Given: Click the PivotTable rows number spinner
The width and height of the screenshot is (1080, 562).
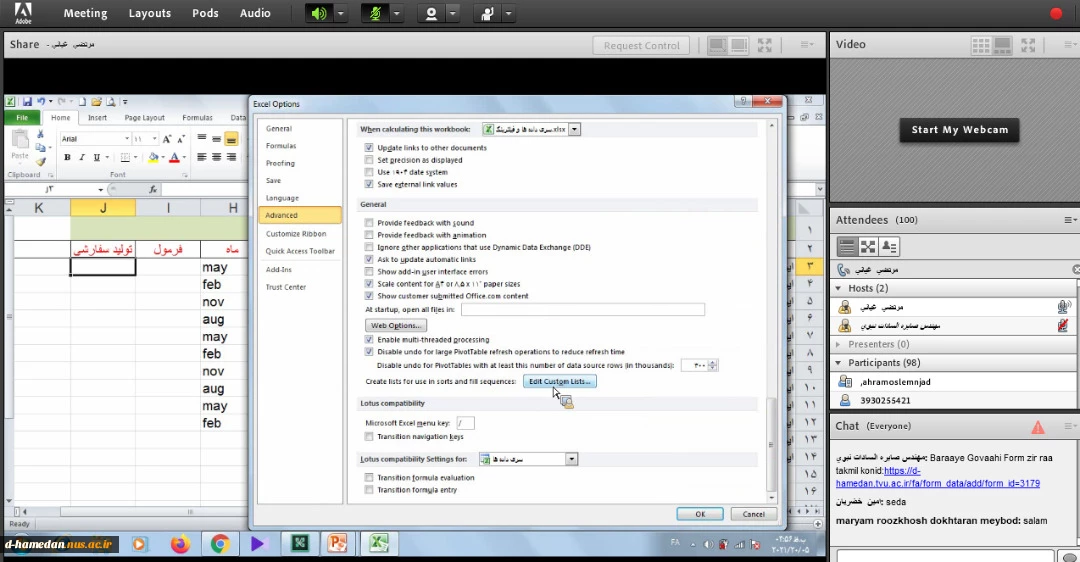Looking at the screenshot, I should [713, 365].
